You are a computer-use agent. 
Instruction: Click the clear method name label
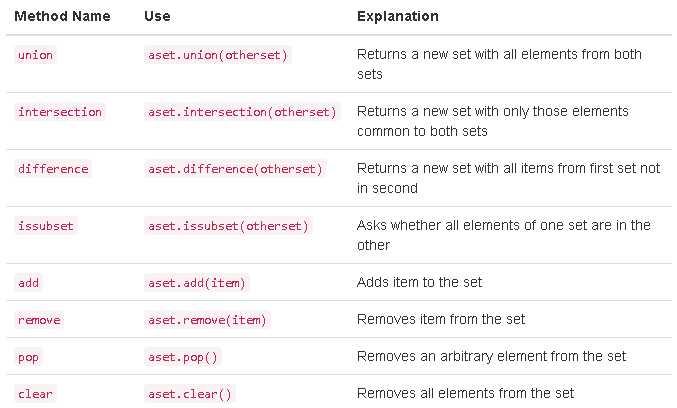click(35, 394)
